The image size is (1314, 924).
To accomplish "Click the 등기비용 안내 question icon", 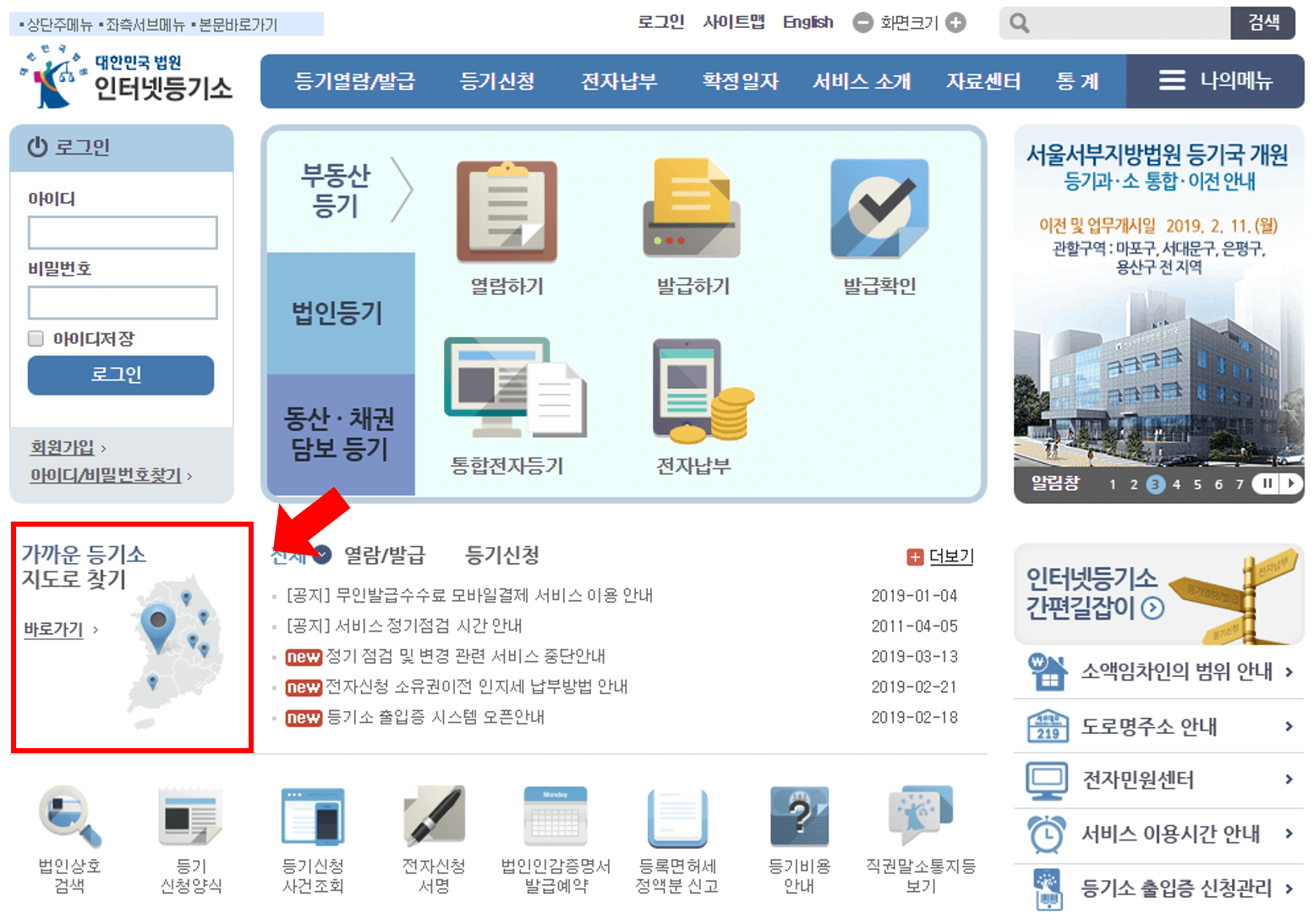I will (799, 815).
